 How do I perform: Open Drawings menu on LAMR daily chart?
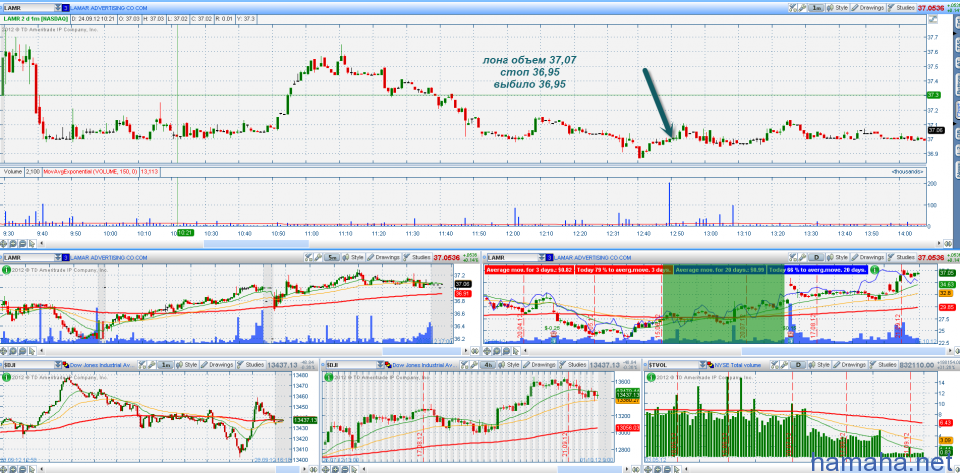868,258
